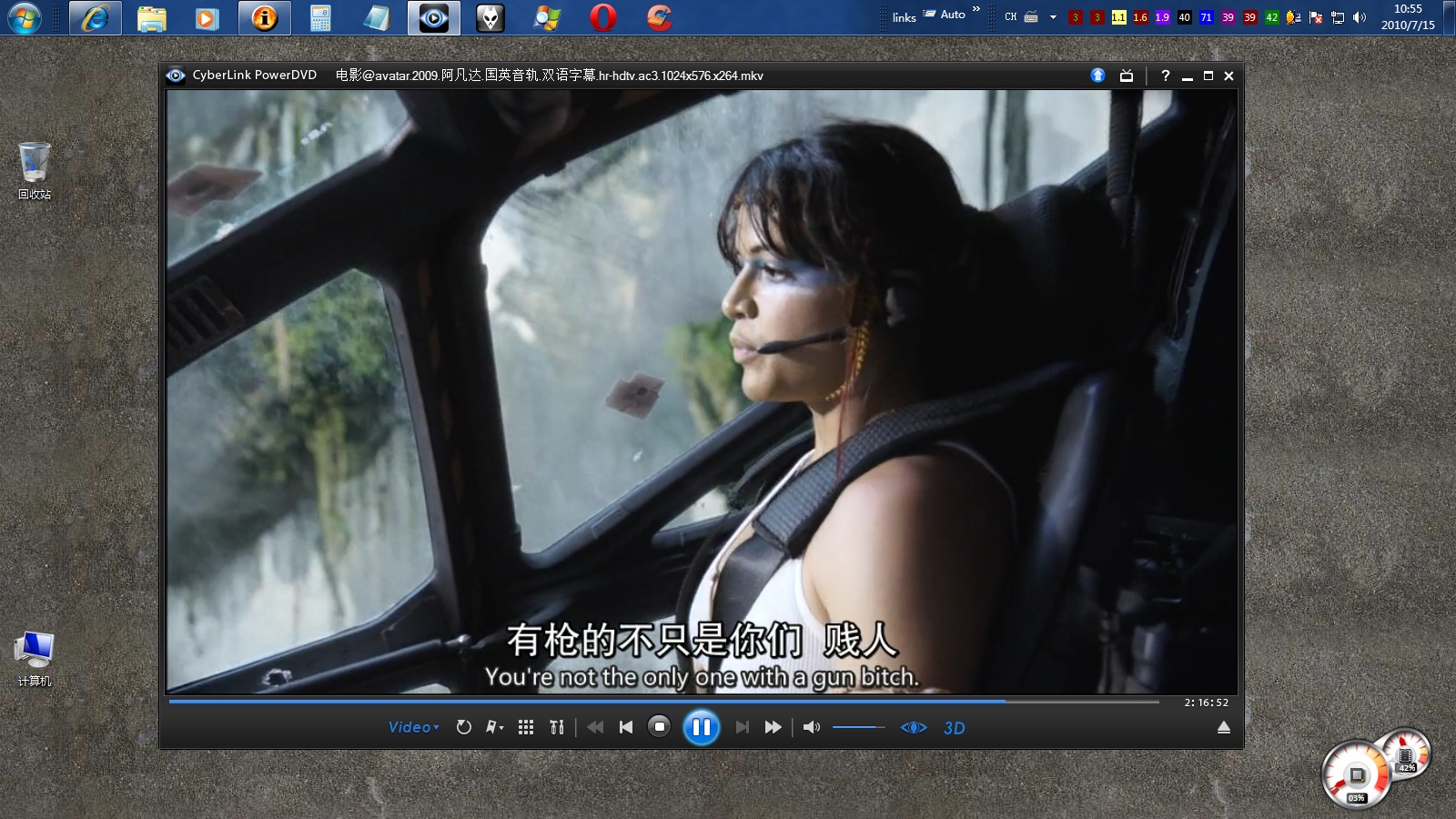The image size is (1456, 819).
Task: Click the video display area
Action: pos(702,391)
